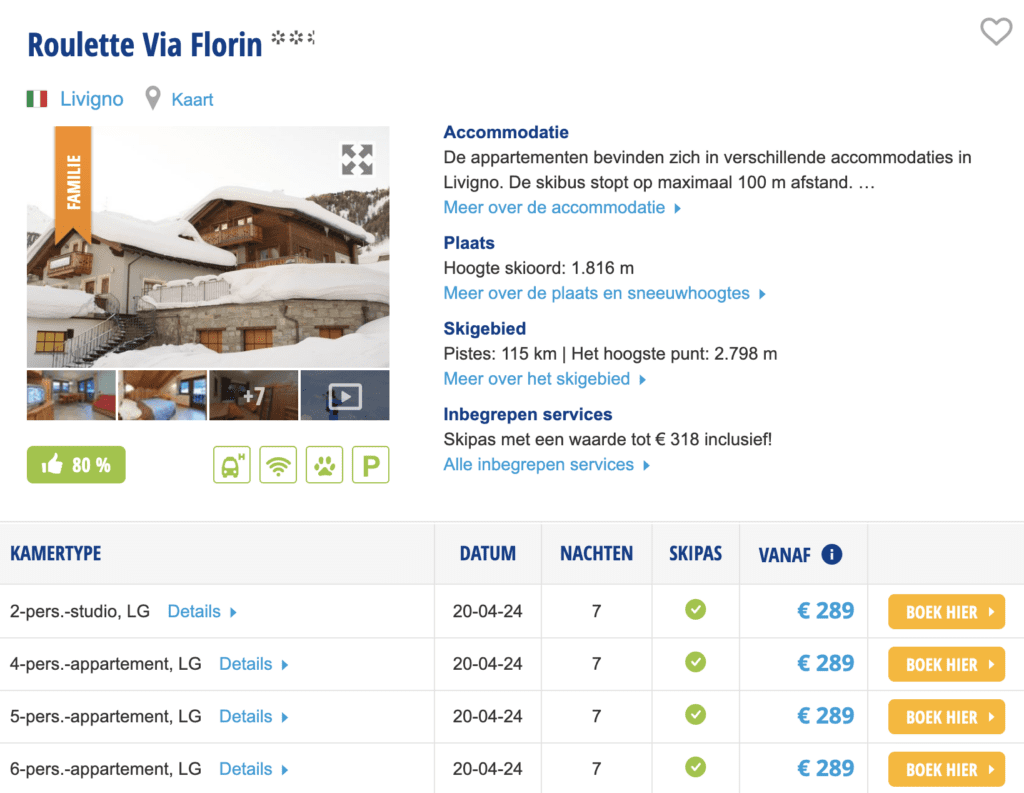Click the ski bus amenity icon
Image resolution: width=1024 pixels, height=793 pixels.
pyautogui.click(x=232, y=465)
